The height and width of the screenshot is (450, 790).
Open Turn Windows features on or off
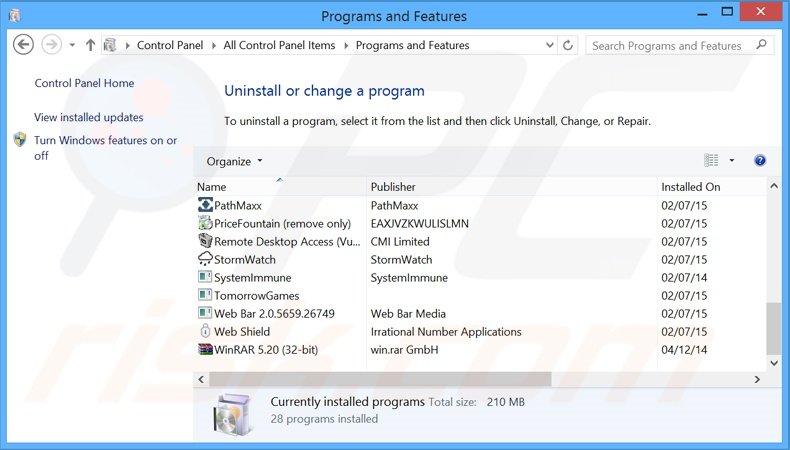105,148
